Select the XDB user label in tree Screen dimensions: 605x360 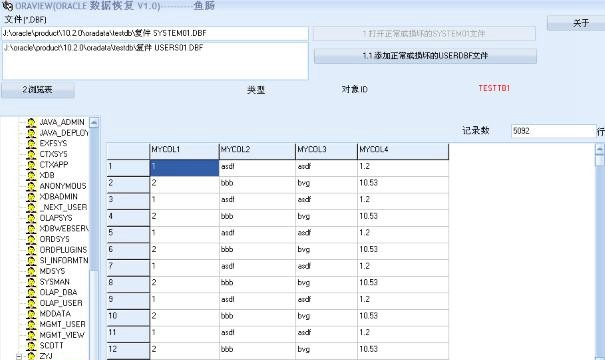pos(47,176)
